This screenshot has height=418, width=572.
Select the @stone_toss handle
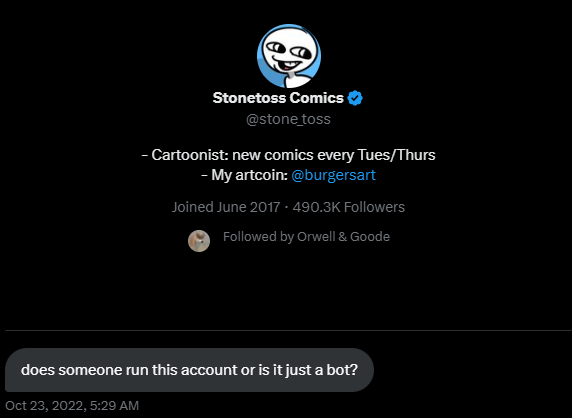click(288, 119)
